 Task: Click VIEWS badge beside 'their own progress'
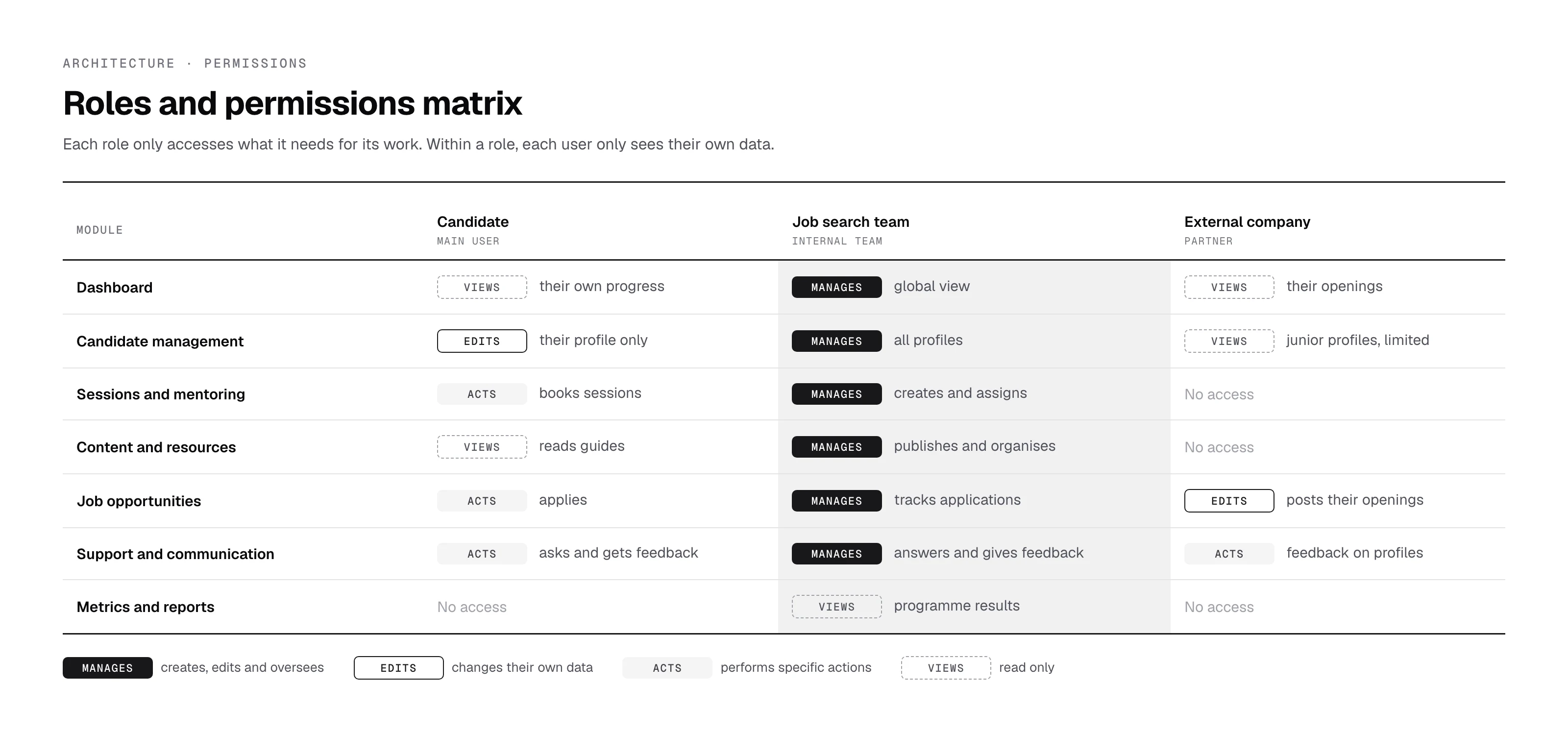point(482,287)
